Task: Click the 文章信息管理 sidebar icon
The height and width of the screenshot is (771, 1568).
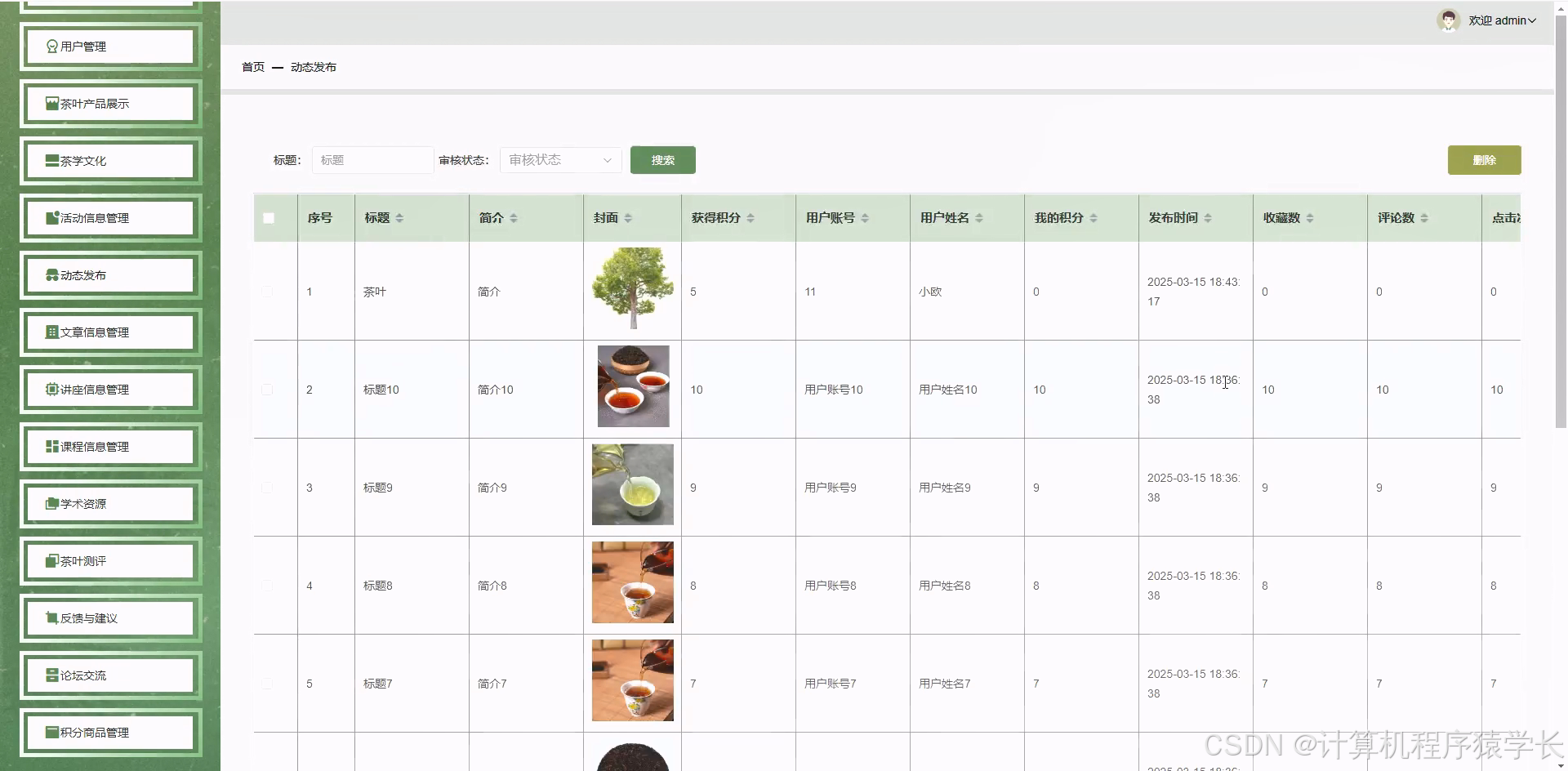Action: [52, 332]
